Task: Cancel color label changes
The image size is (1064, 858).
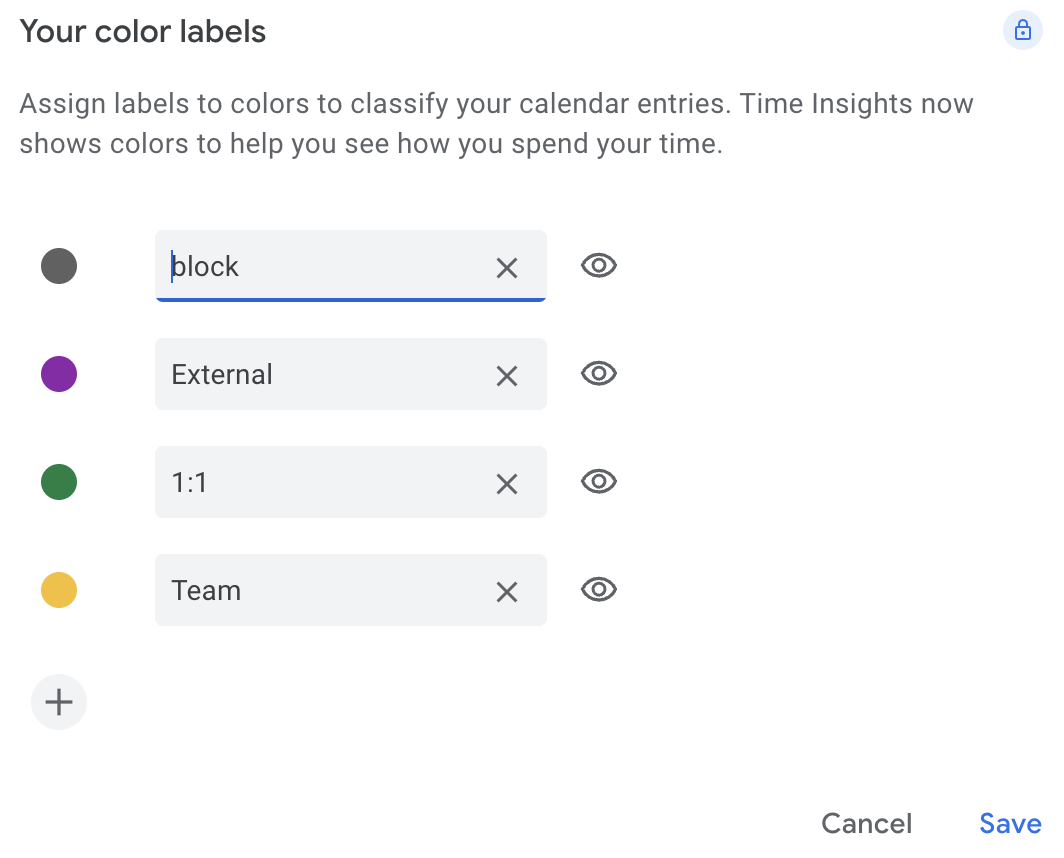Action: pos(866,823)
